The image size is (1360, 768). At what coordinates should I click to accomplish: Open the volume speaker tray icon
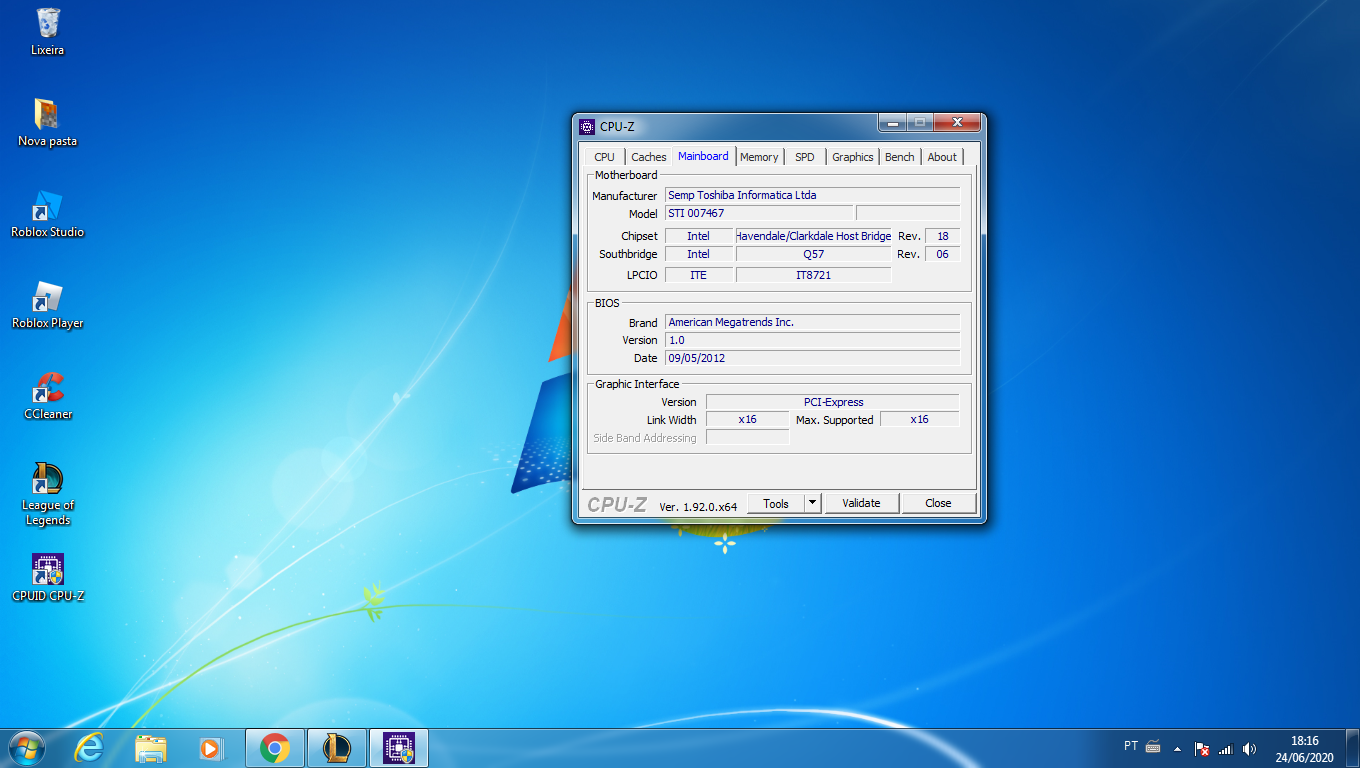(x=1249, y=748)
